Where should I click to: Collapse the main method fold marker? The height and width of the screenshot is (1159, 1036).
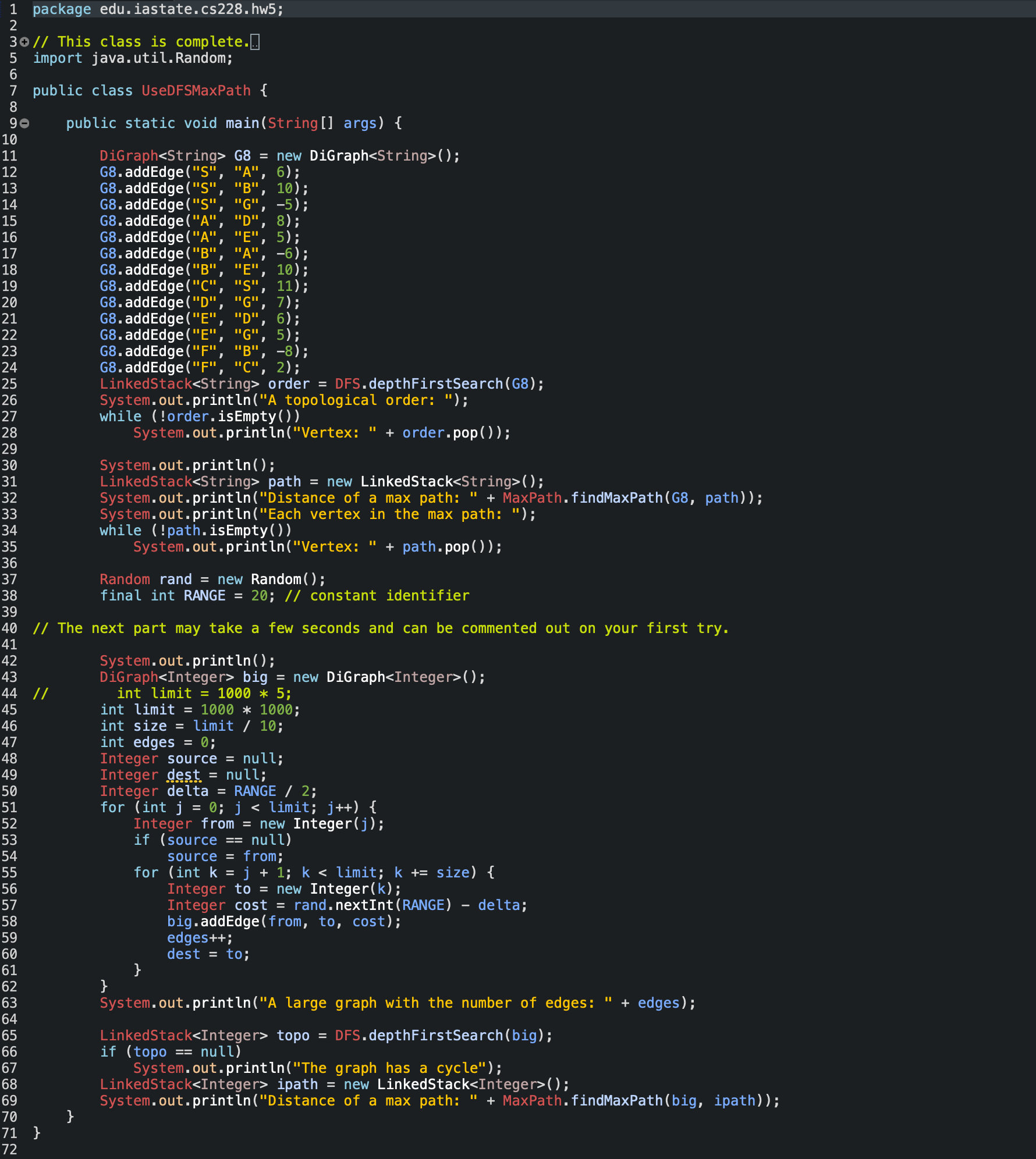click(x=24, y=123)
